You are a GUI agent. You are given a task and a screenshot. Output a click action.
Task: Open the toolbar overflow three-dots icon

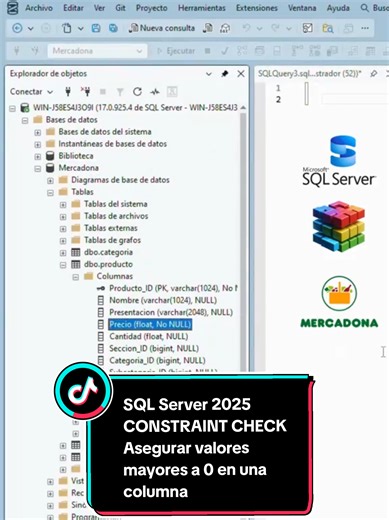click(x=365, y=28)
